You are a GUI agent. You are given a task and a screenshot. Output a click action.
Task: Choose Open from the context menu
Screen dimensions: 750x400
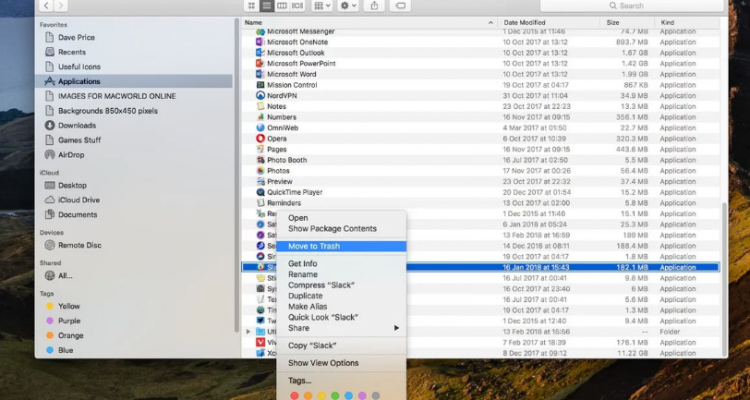298,218
